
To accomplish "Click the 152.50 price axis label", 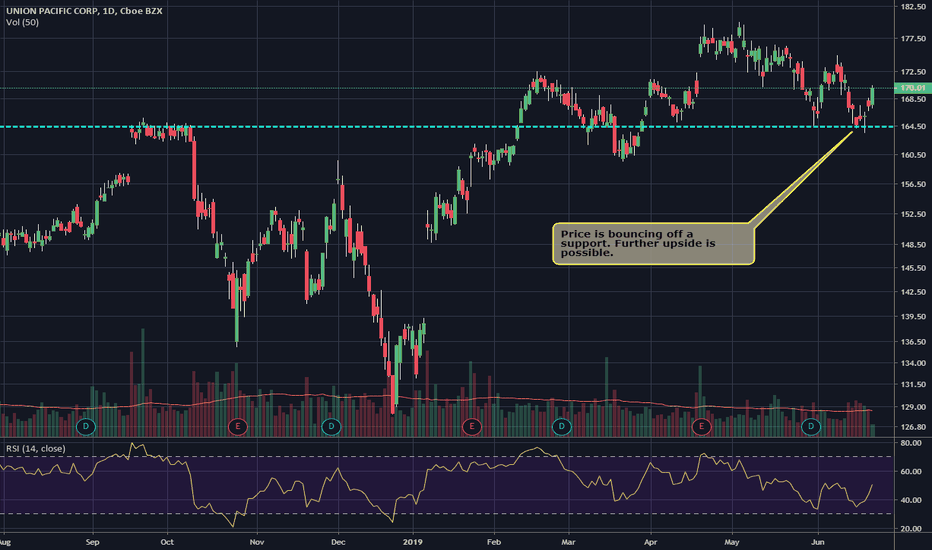I will 912,214.
